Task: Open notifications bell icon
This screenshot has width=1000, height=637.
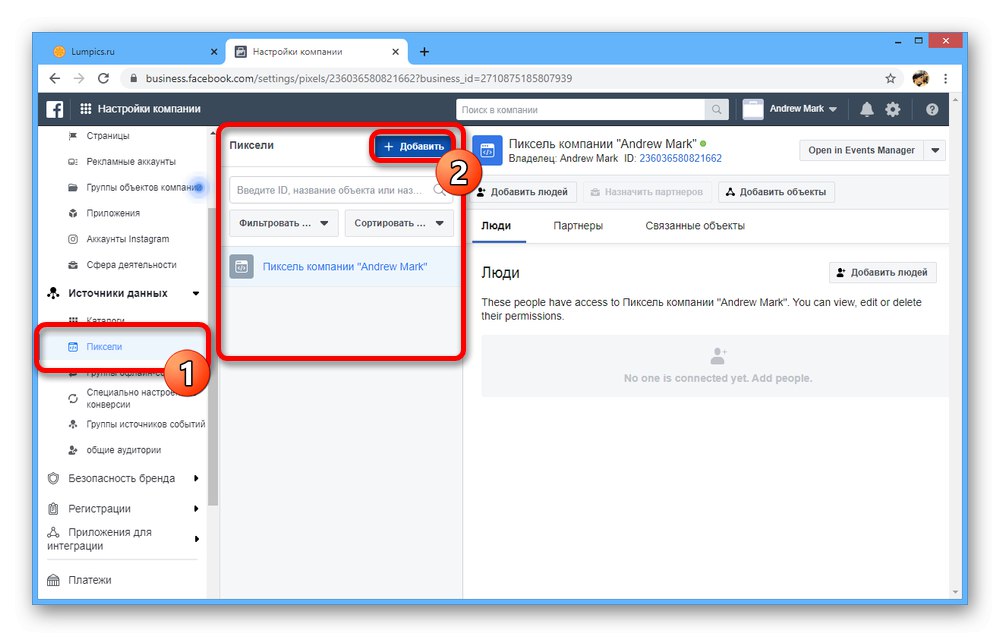Action: tap(867, 109)
